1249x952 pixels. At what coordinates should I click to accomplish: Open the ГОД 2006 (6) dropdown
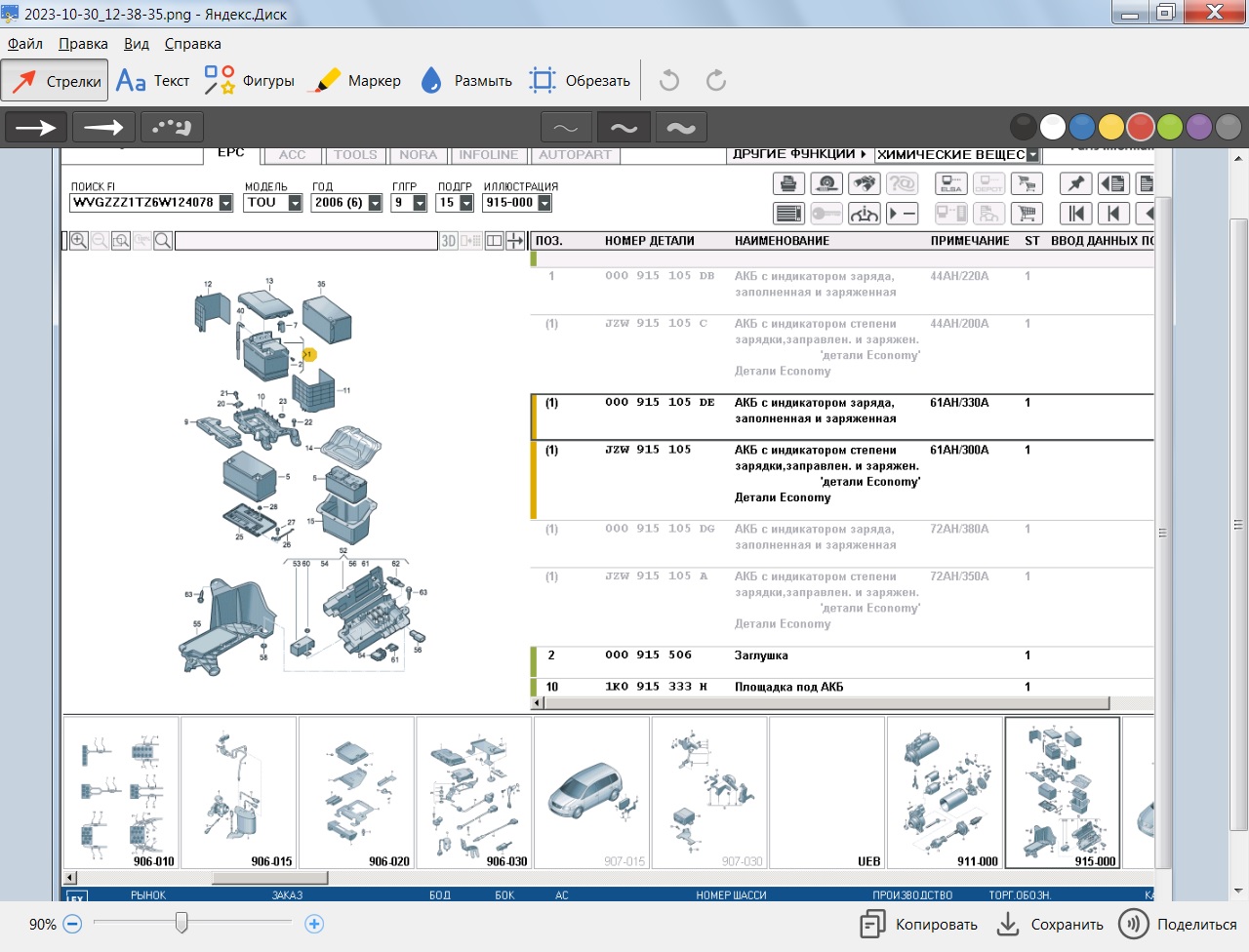pos(375,203)
